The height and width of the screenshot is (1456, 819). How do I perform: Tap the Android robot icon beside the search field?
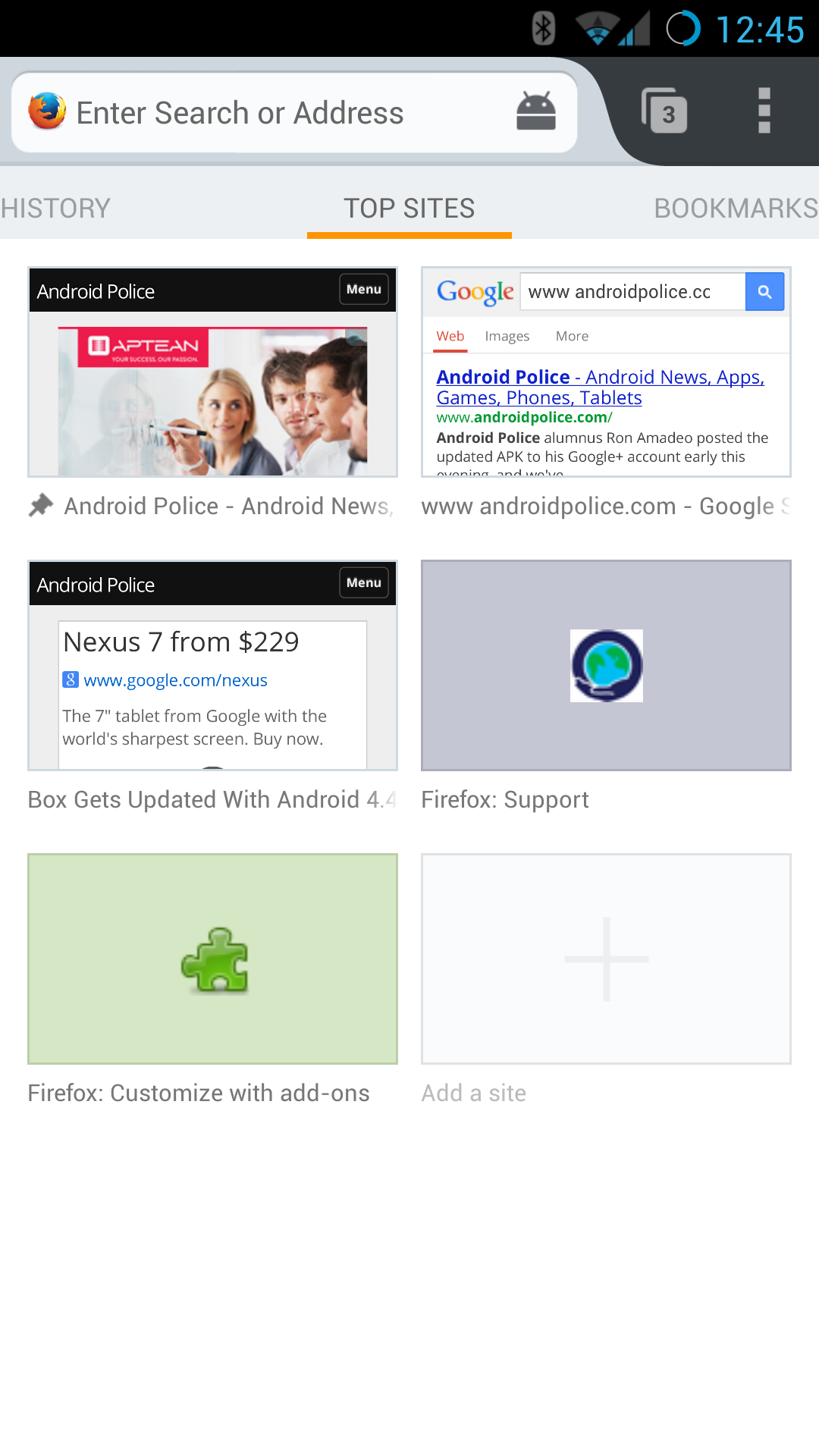(x=535, y=111)
